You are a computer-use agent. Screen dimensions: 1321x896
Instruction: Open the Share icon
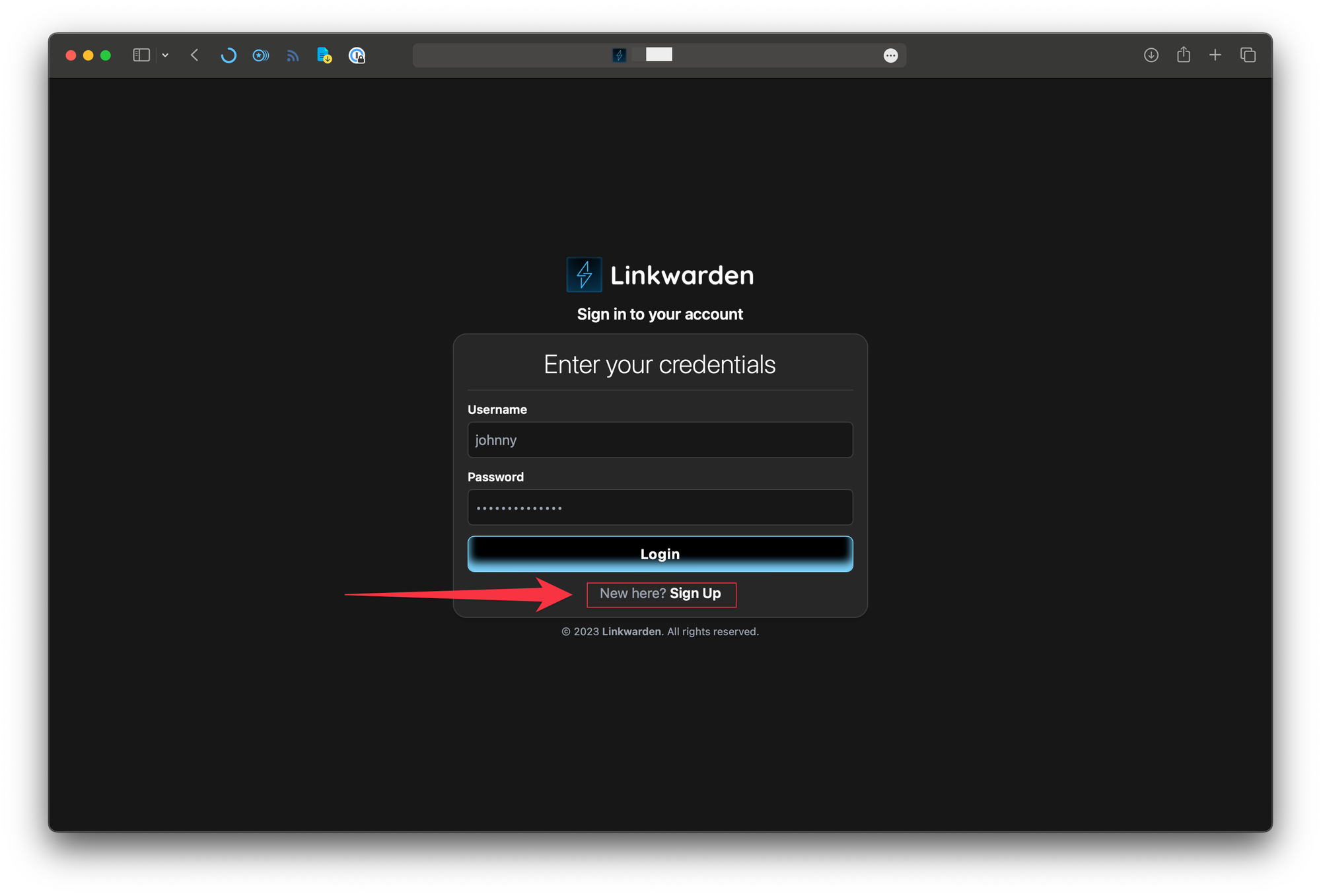(1184, 55)
